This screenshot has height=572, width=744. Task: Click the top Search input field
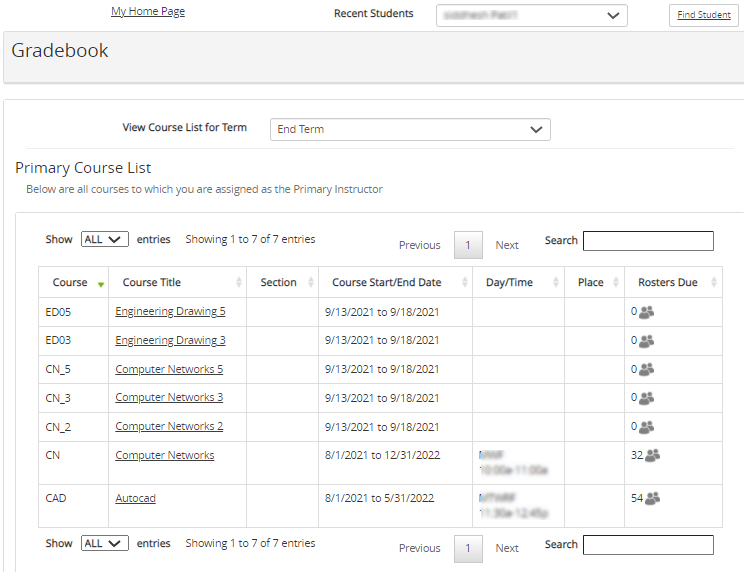click(x=648, y=241)
